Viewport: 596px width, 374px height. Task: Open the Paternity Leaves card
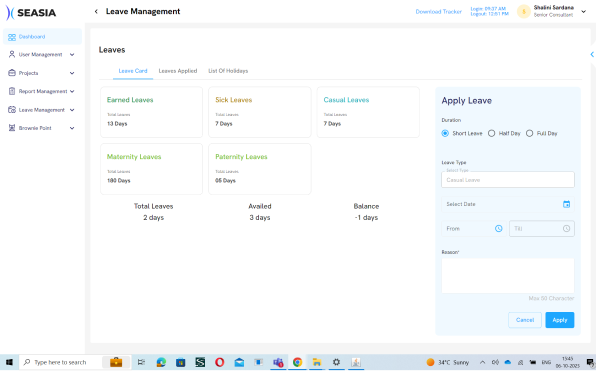260,169
